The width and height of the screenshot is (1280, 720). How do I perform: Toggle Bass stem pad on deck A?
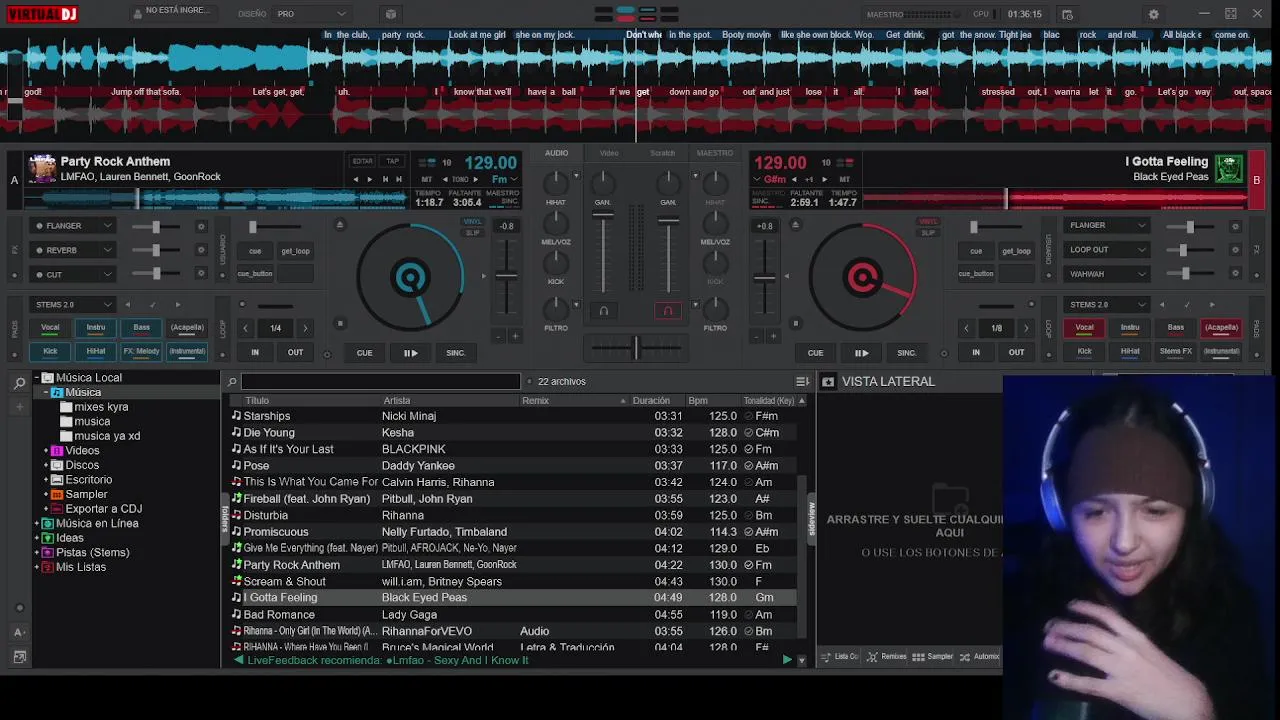[142, 327]
